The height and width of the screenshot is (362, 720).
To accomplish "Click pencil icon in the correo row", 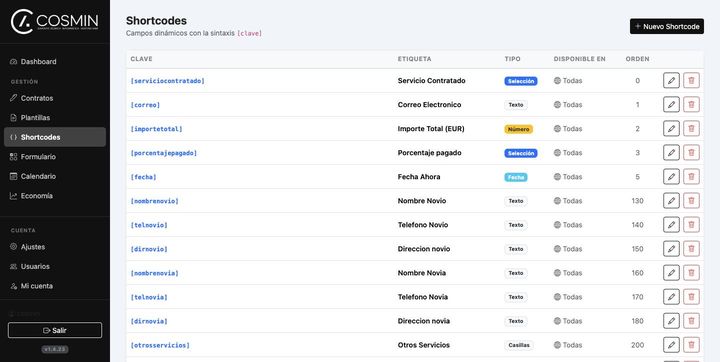I will pyautogui.click(x=671, y=104).
